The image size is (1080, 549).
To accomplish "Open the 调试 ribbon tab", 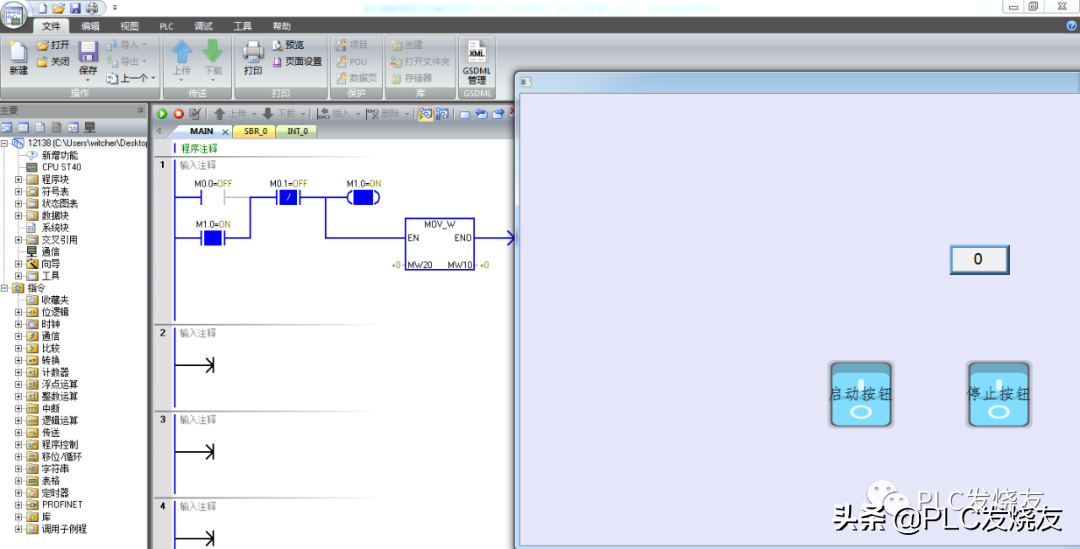I will coord(203,26).
